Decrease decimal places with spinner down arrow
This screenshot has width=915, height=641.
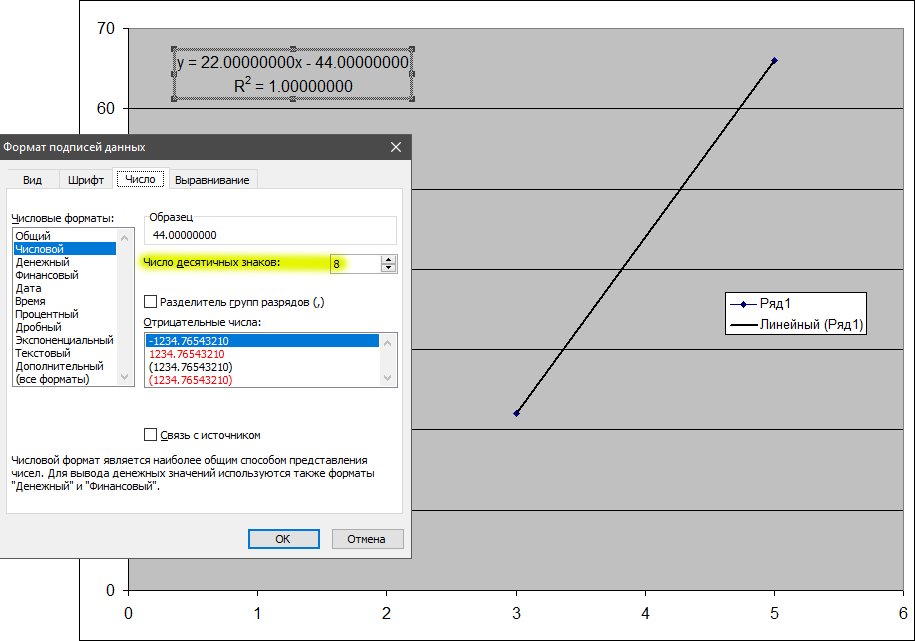389,268
